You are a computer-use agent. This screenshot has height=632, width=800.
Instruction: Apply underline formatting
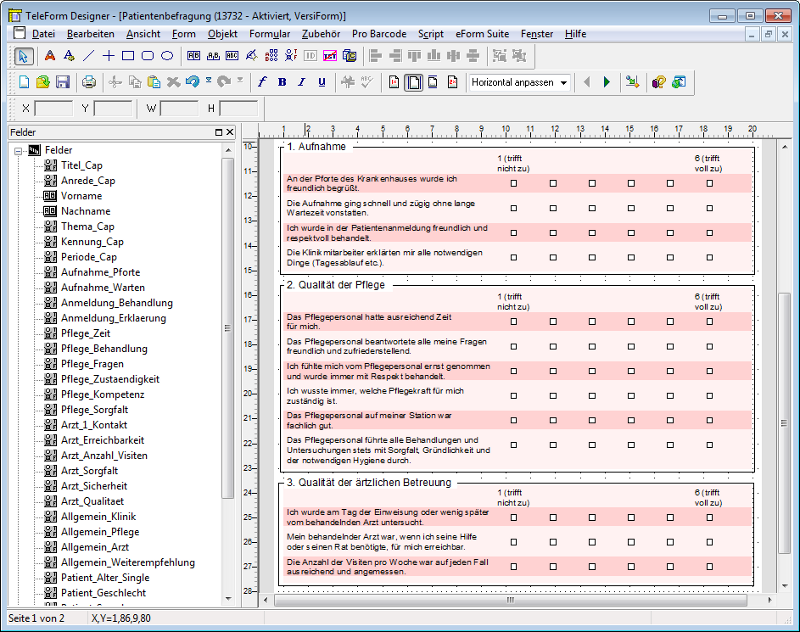coord(321,82)
